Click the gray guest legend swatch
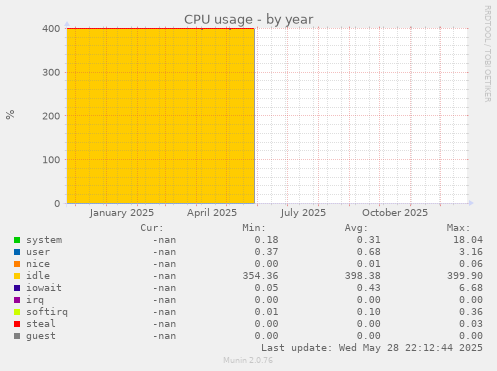 (x=17, y=336)
